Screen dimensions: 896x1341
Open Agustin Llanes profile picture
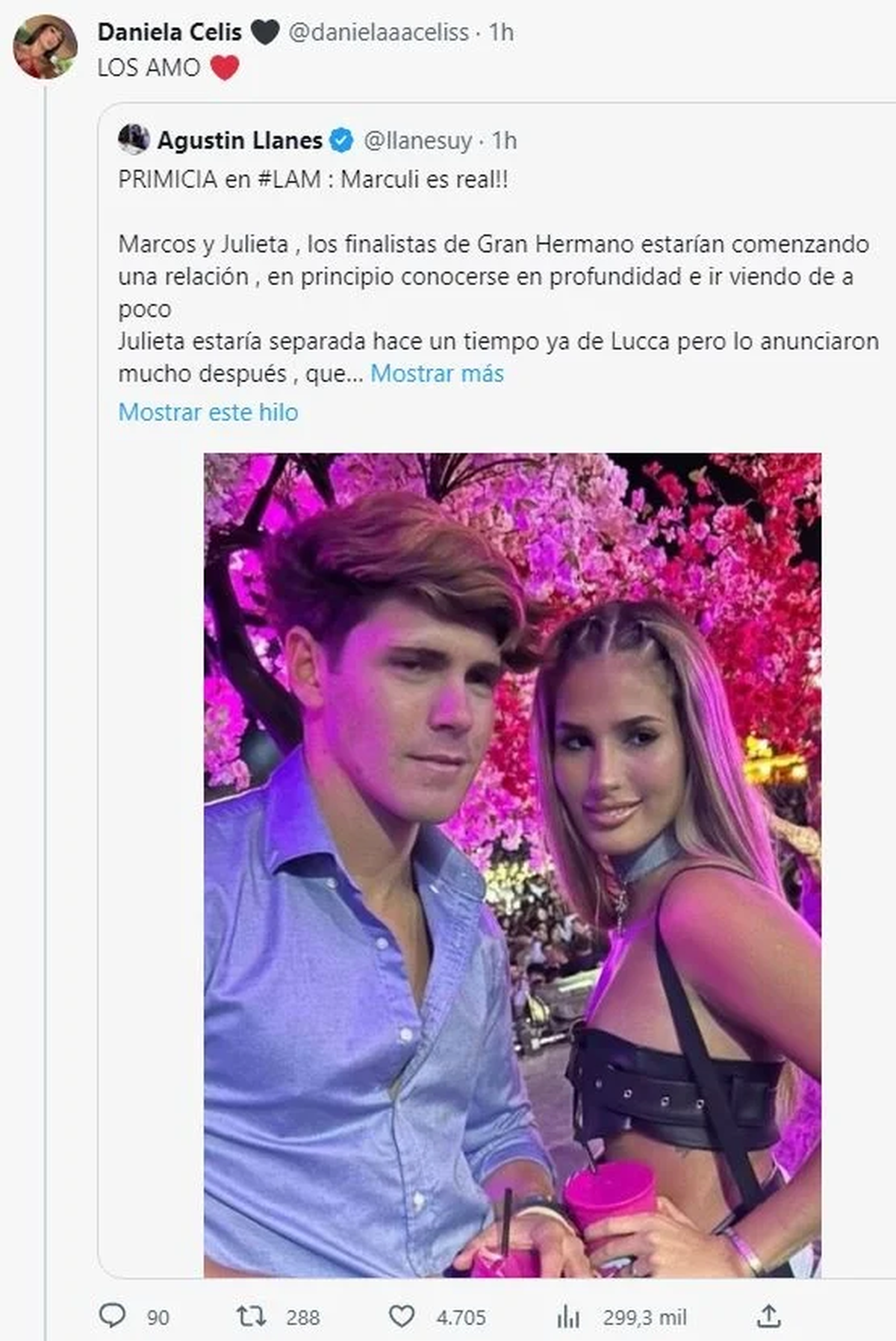click(134, 137)
